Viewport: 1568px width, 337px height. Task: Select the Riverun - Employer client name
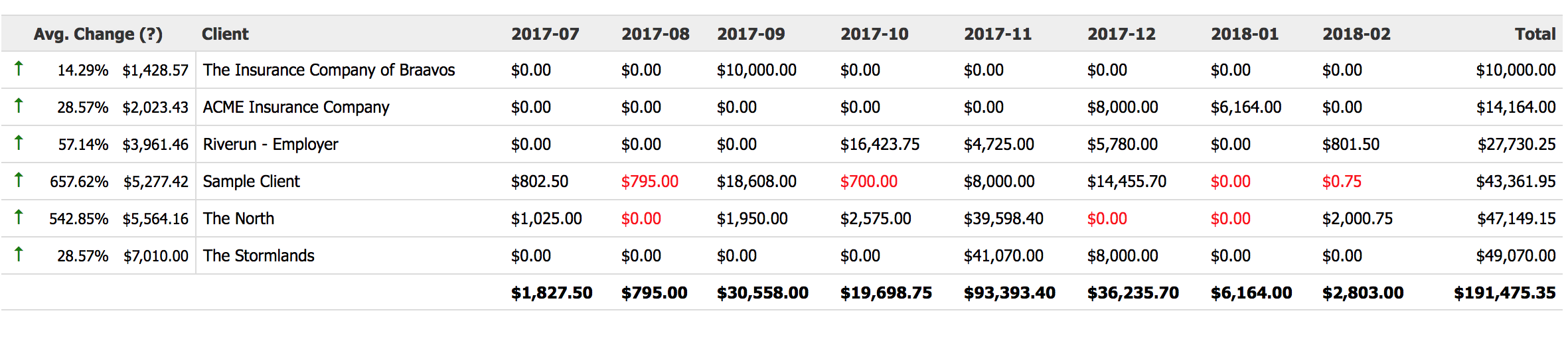coord(270,144)
